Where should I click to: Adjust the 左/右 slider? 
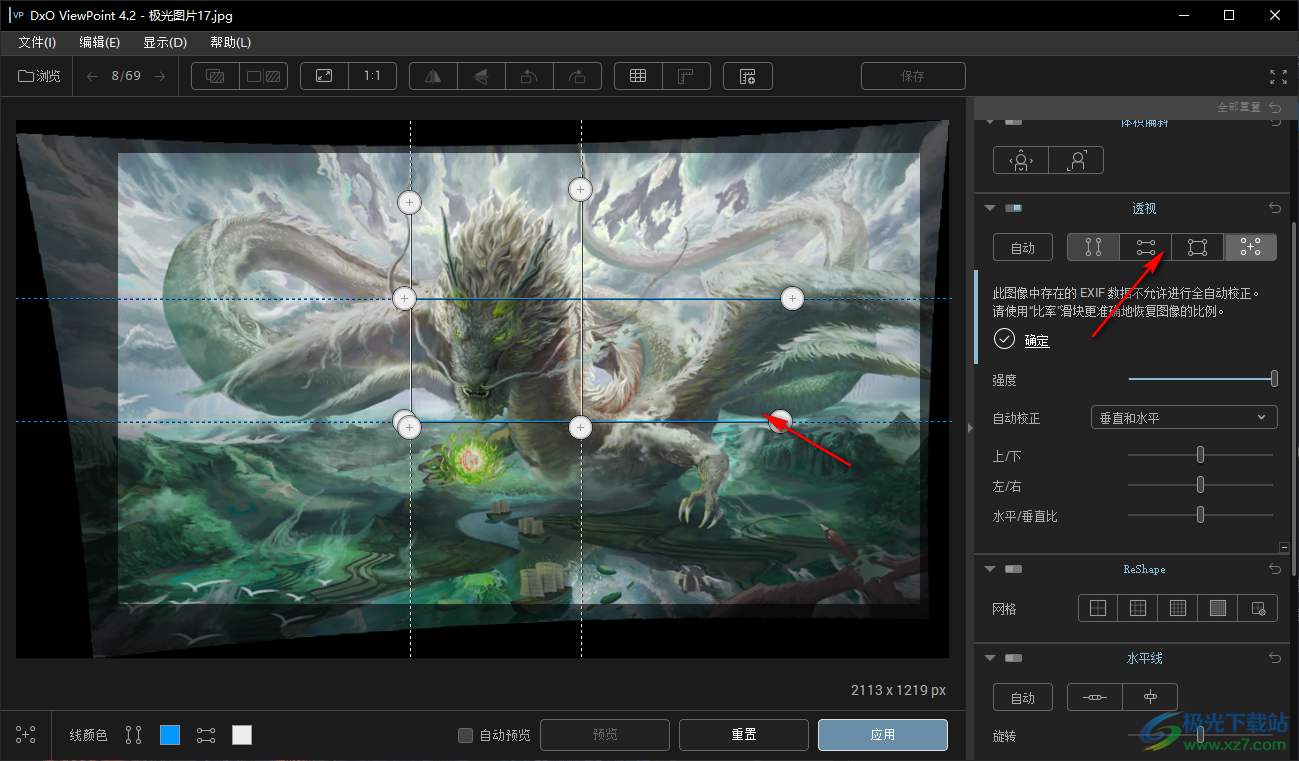[1201, 485]
